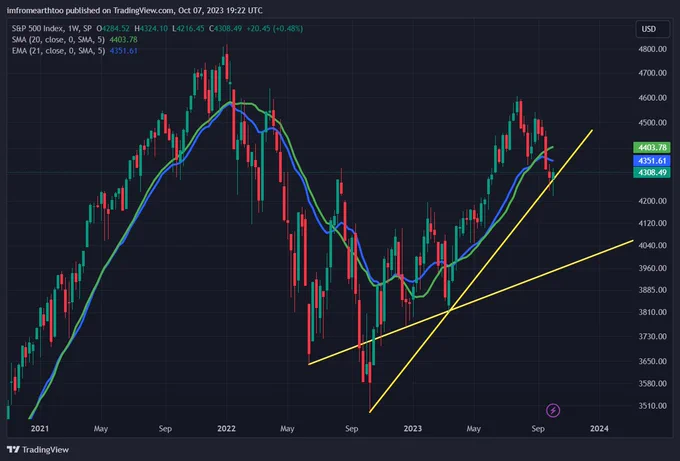
Task: Click the 4500.00 price axis label
Action: [x=652, y=123]
